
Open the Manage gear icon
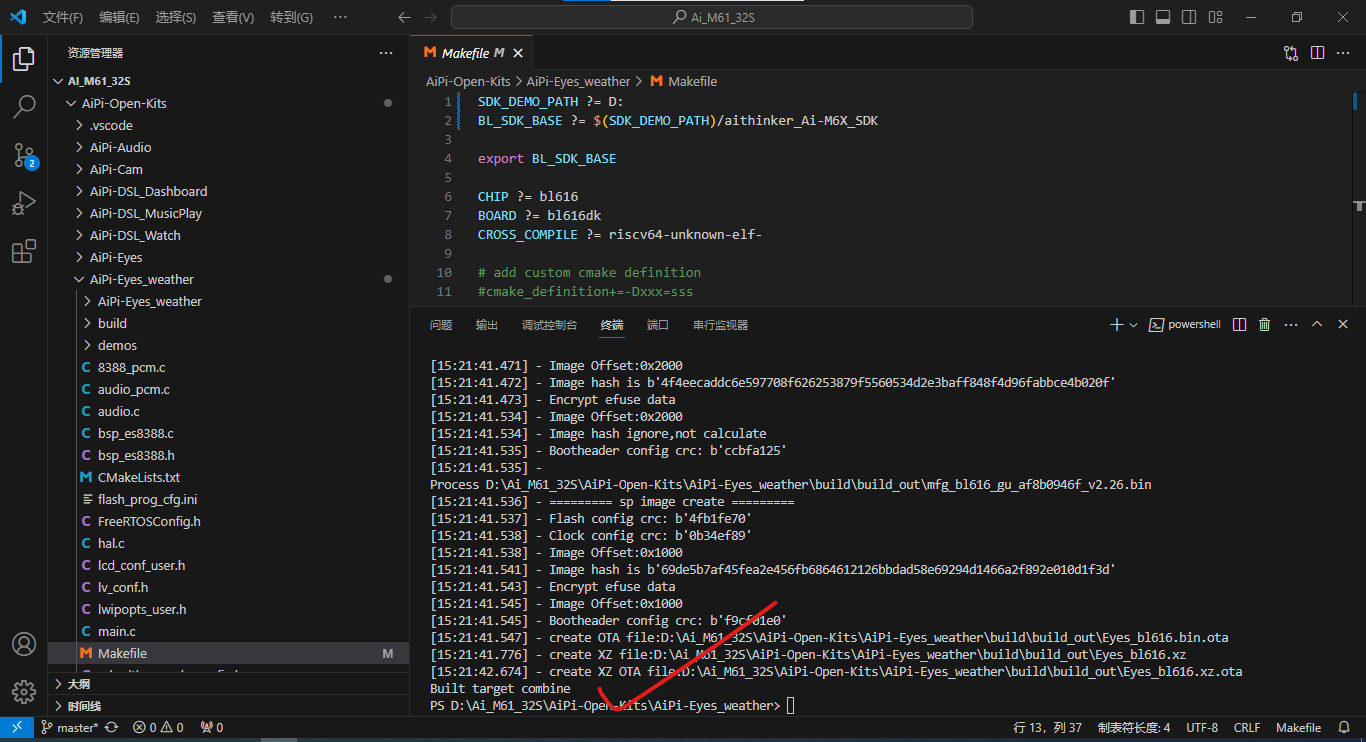(x=24, y=692)
